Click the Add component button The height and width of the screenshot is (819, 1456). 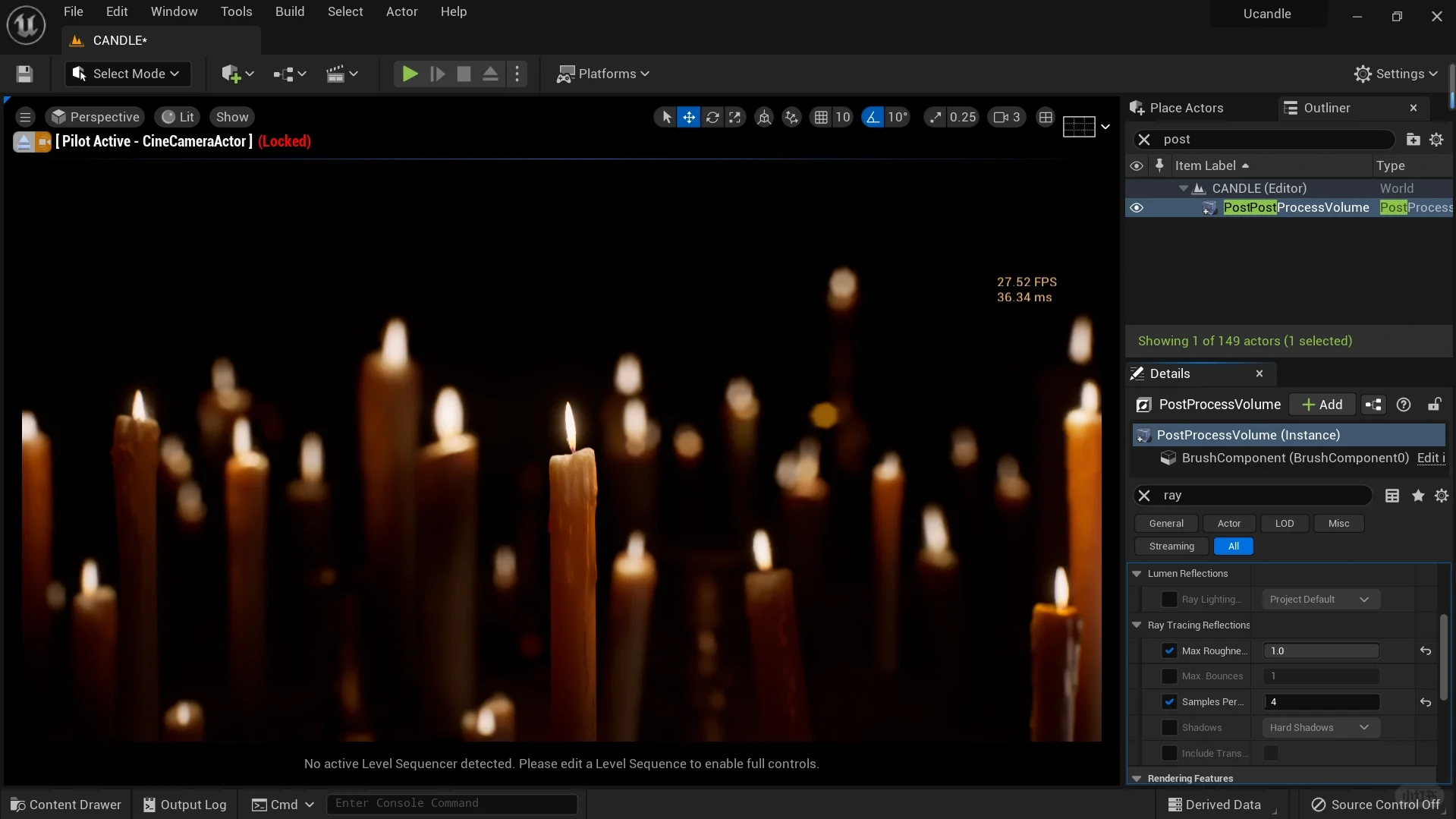pos(1322,405)
